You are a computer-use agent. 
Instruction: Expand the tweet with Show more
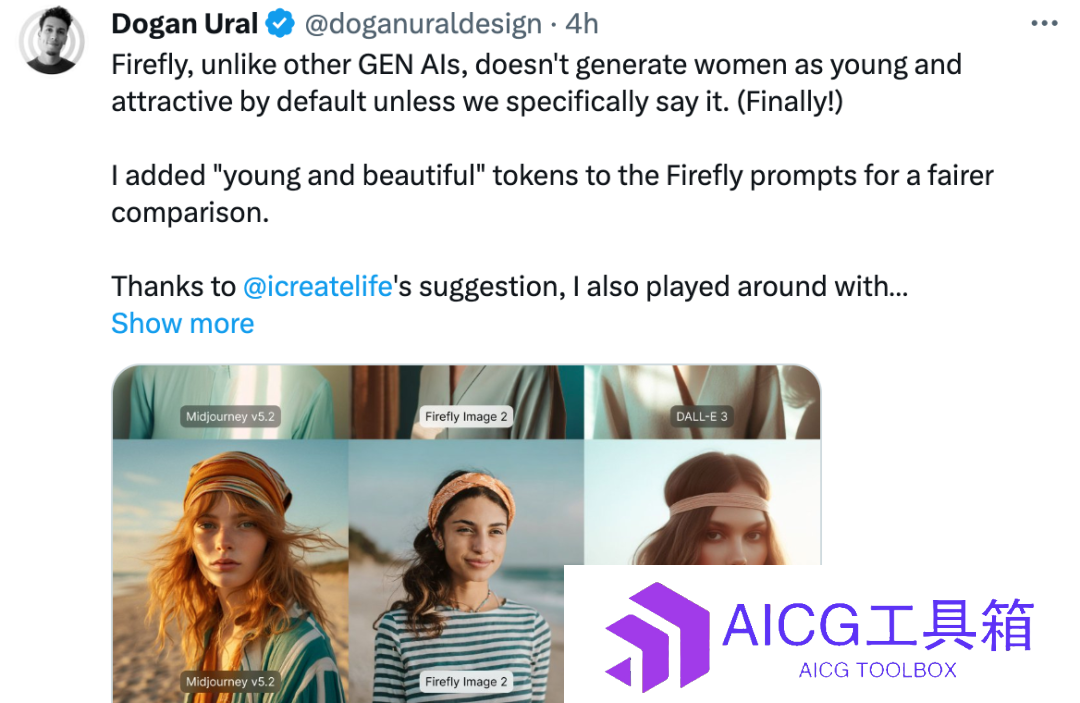click(183, 324)
